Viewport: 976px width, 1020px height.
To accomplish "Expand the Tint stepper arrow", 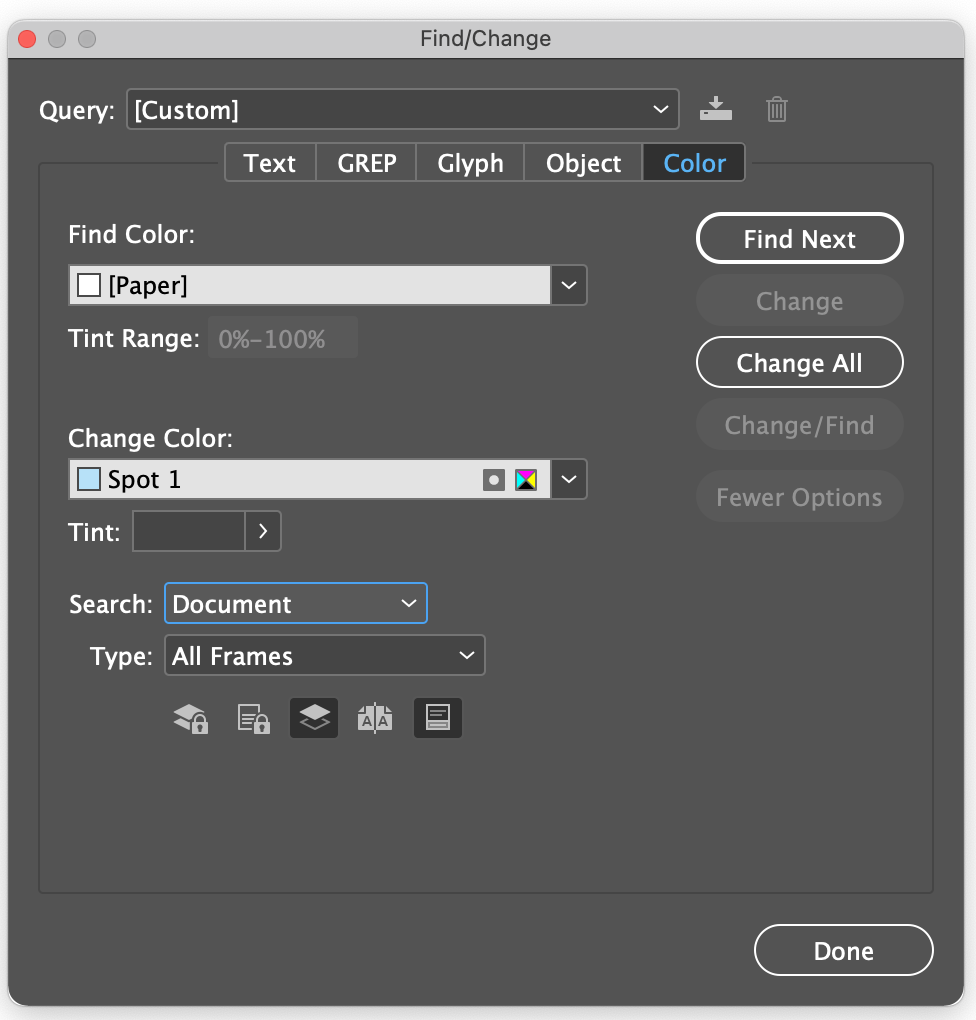I will coord(263,532).
